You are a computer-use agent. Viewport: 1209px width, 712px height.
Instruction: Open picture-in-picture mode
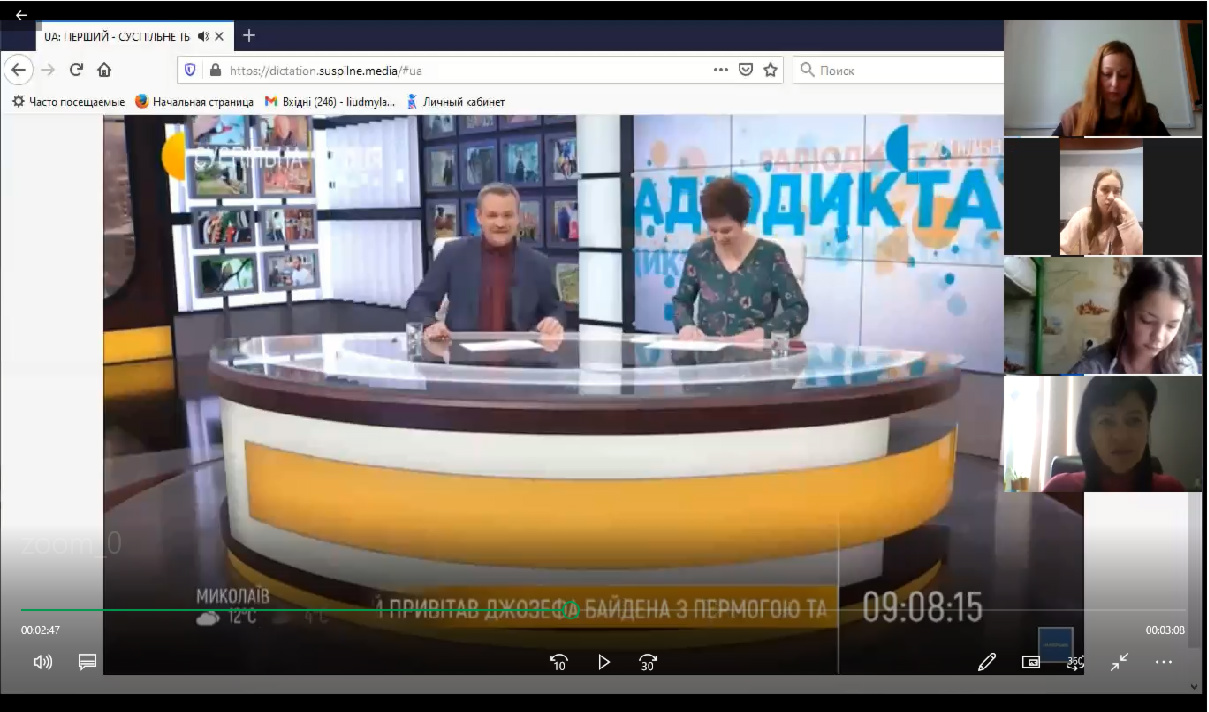point(1032,662)
